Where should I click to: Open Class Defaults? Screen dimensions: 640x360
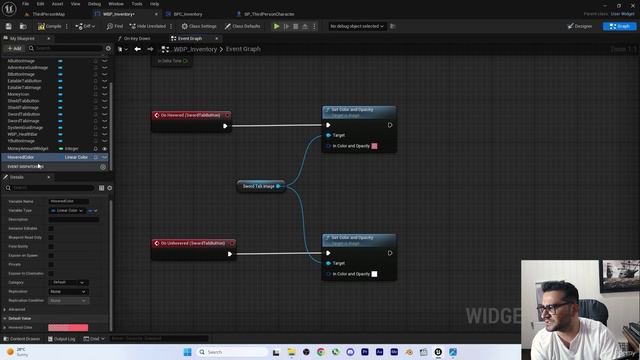(x=242, y=26)
